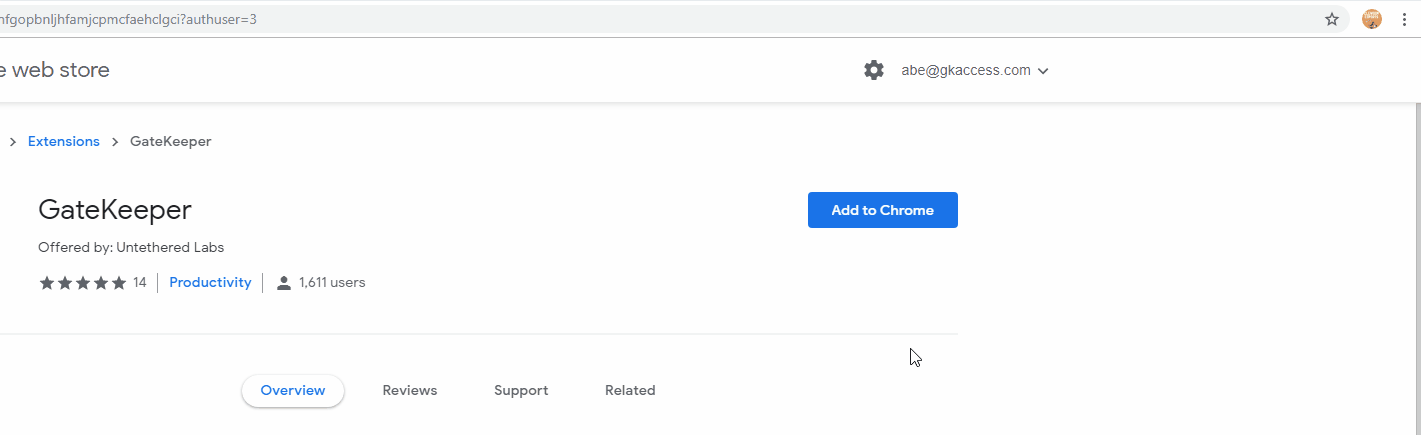Bookmark this page with the star icon

pyautogui.click(x=1332, y=19)
